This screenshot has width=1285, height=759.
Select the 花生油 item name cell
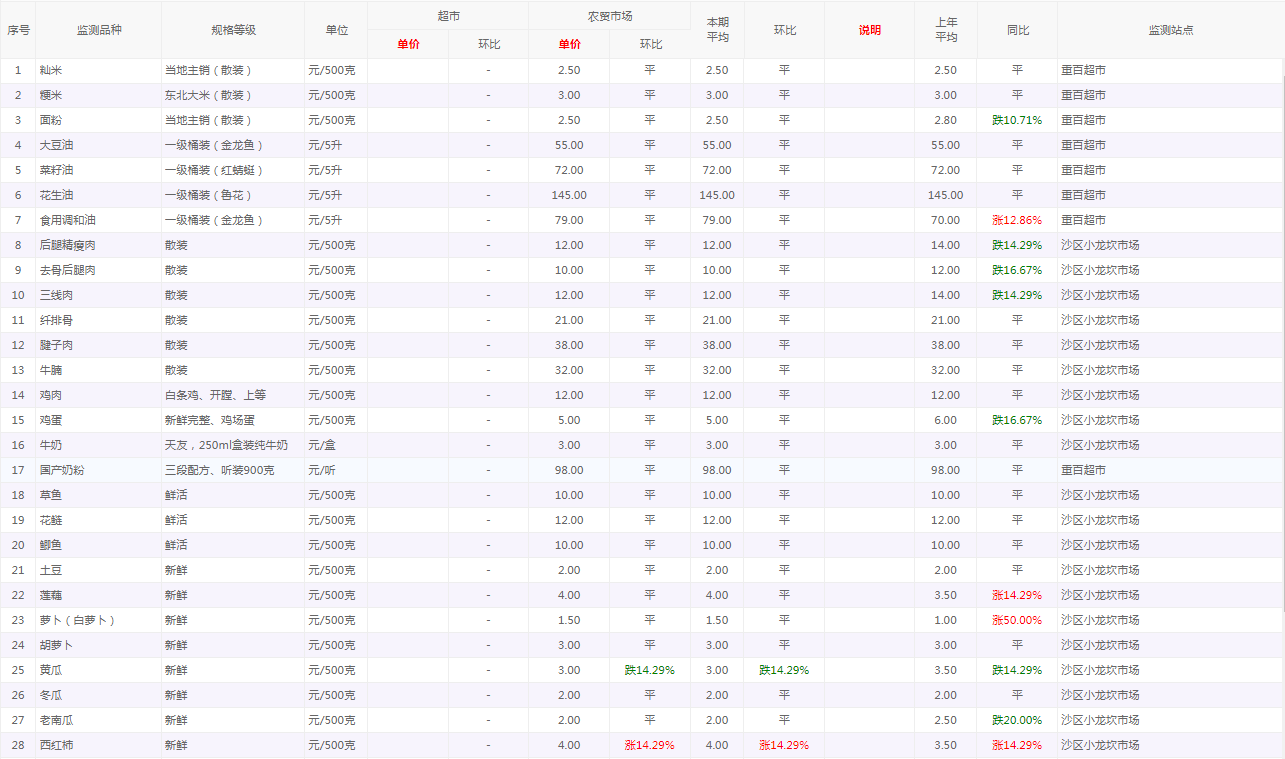(x=56, y=195)
